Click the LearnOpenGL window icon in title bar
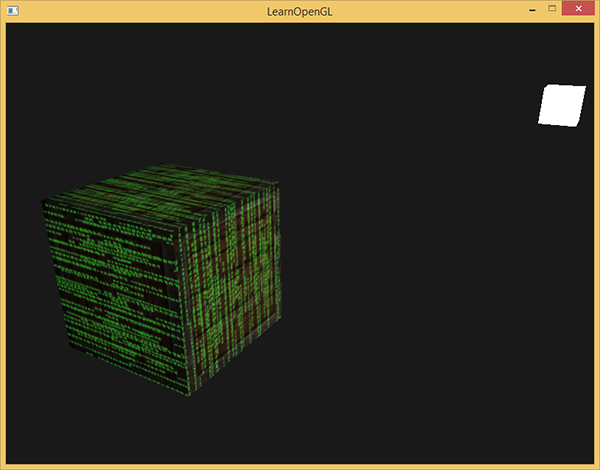The height and width of the screenshot is (470, 600). click(14, 11)
